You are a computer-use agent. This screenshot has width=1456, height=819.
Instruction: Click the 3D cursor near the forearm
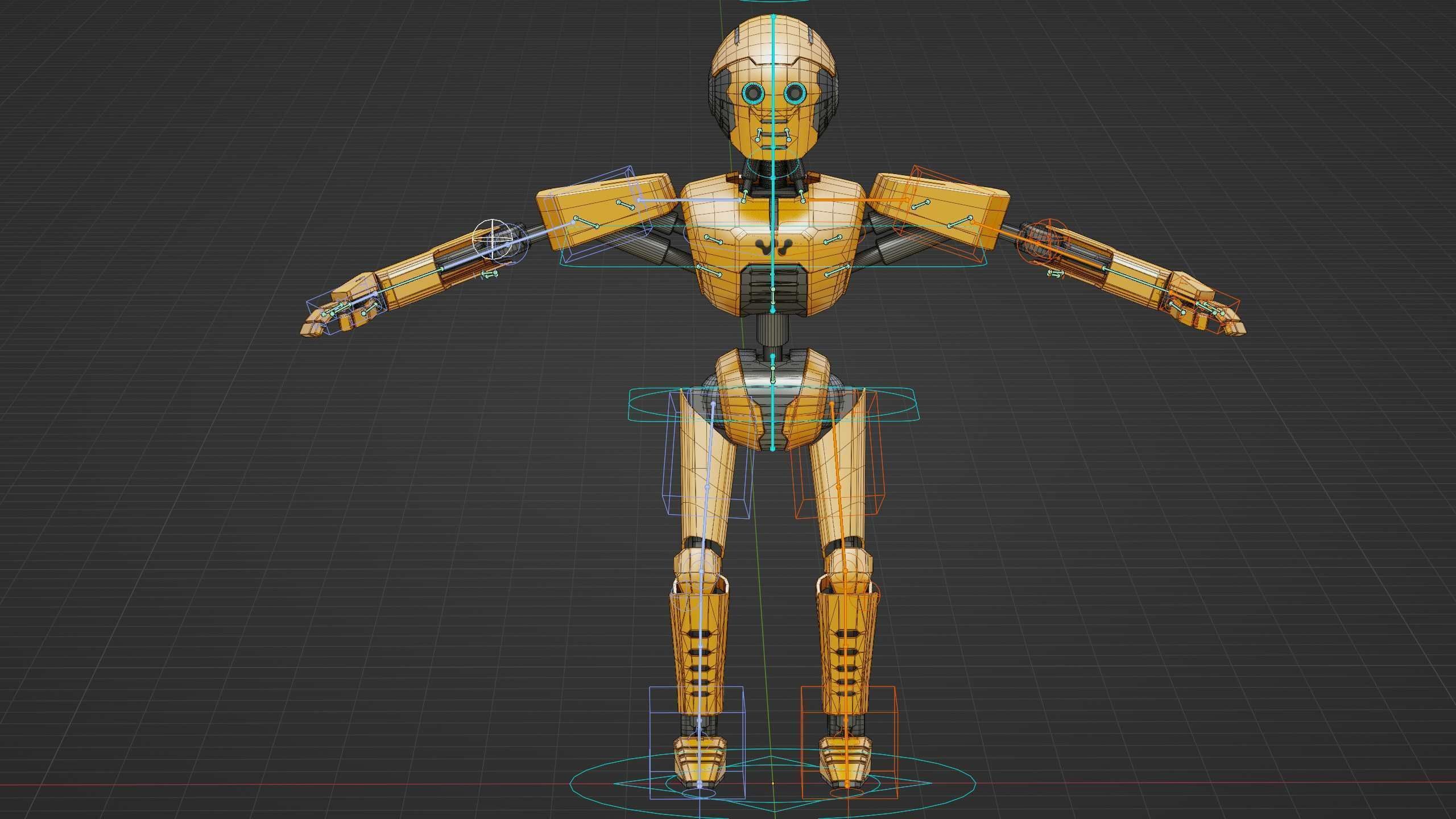(x=493, y=239)
